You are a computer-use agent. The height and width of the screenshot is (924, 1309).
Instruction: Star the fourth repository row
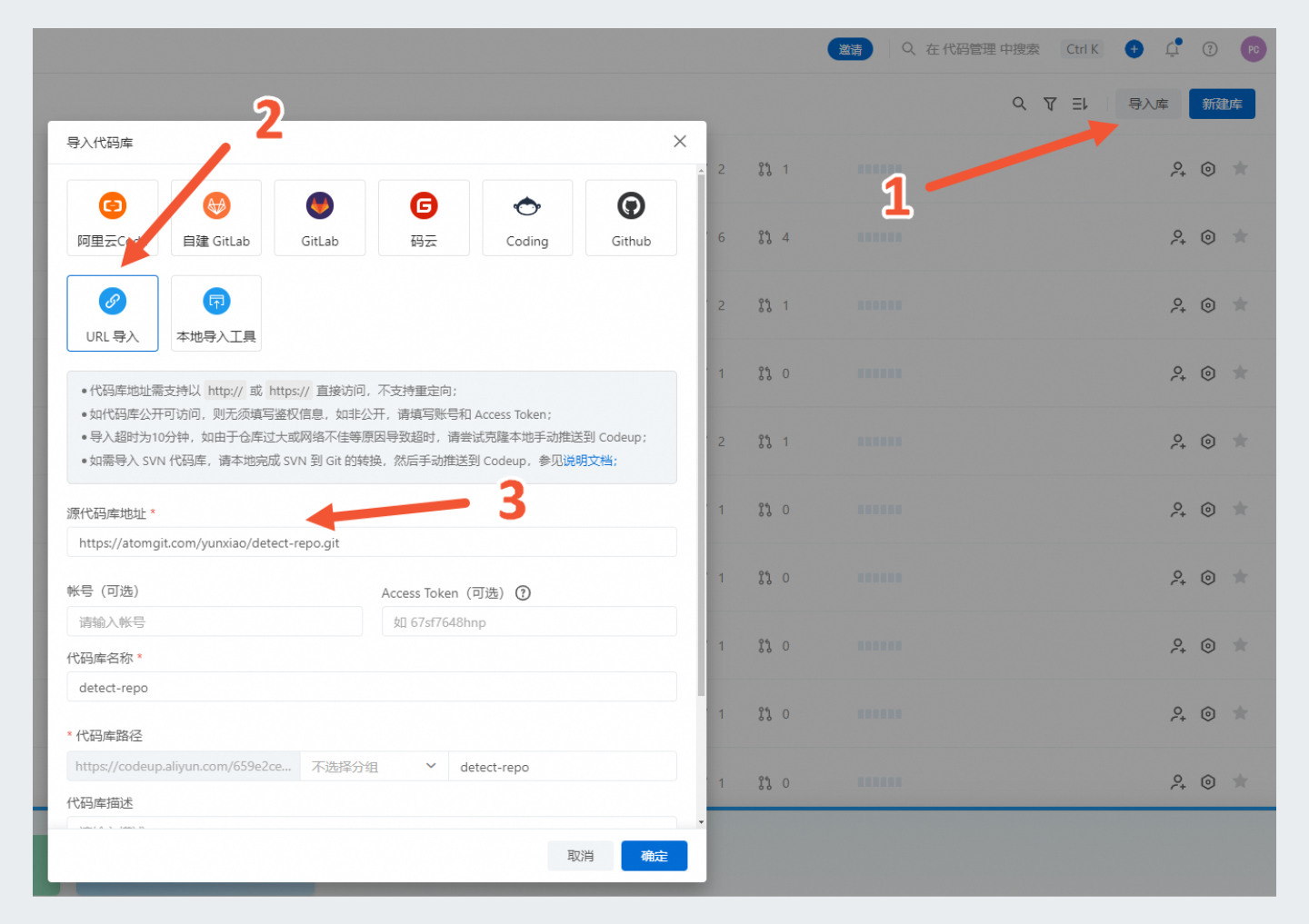(1240, 373)
